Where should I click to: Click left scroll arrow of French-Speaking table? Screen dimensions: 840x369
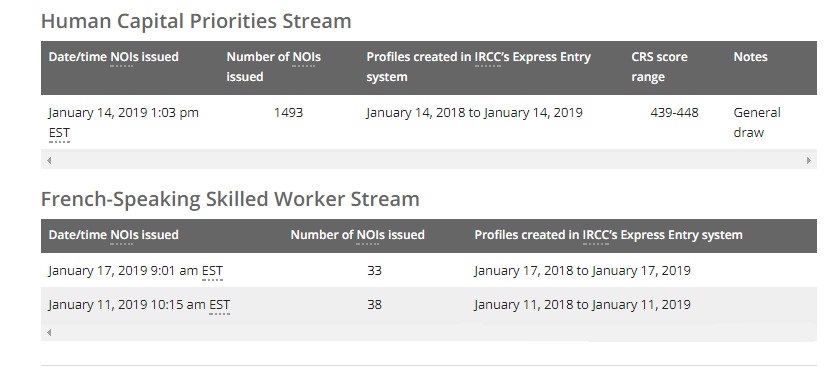[x=49, y=333]
